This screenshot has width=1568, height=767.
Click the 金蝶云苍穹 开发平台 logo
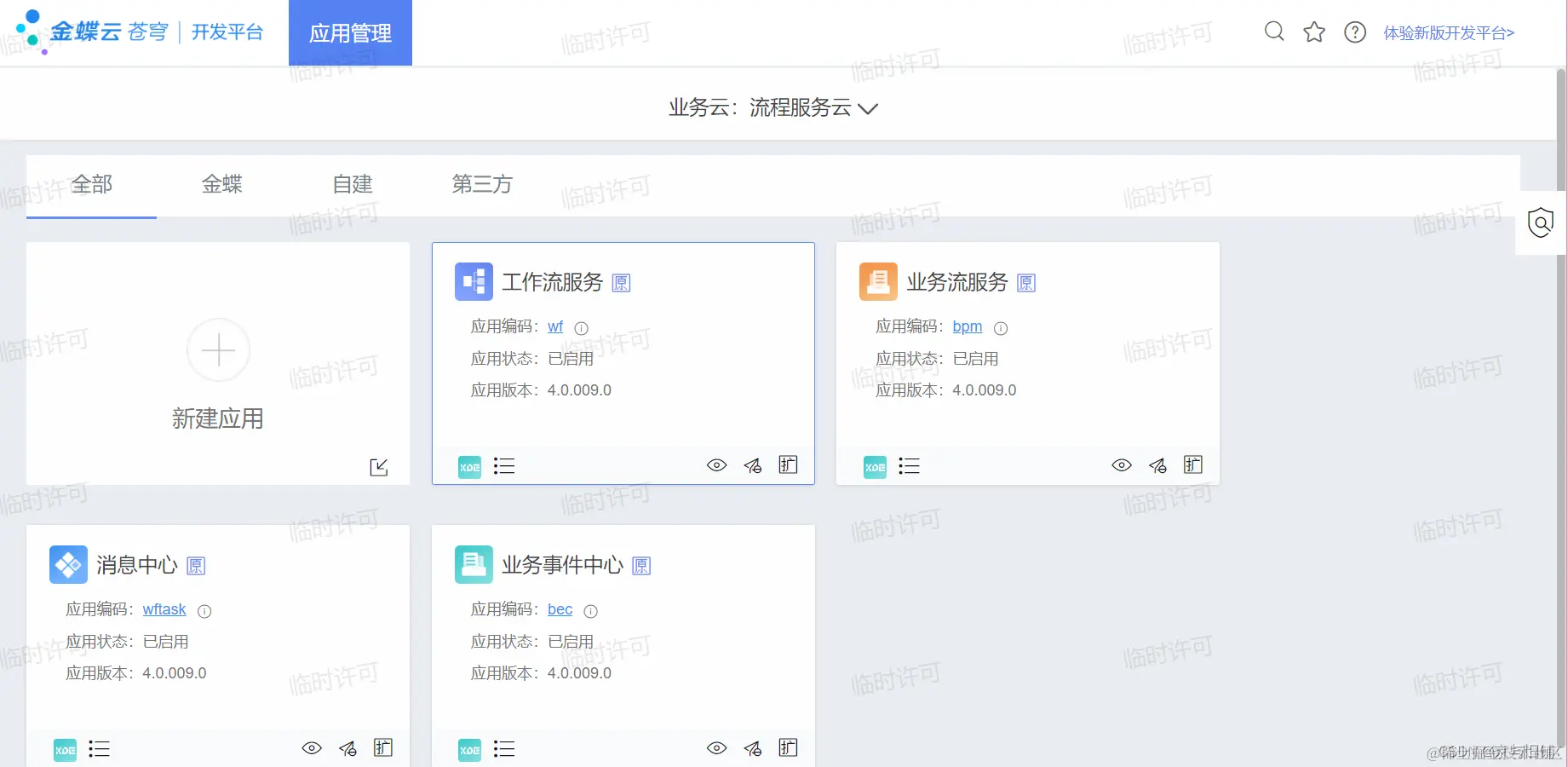point(140,32)
